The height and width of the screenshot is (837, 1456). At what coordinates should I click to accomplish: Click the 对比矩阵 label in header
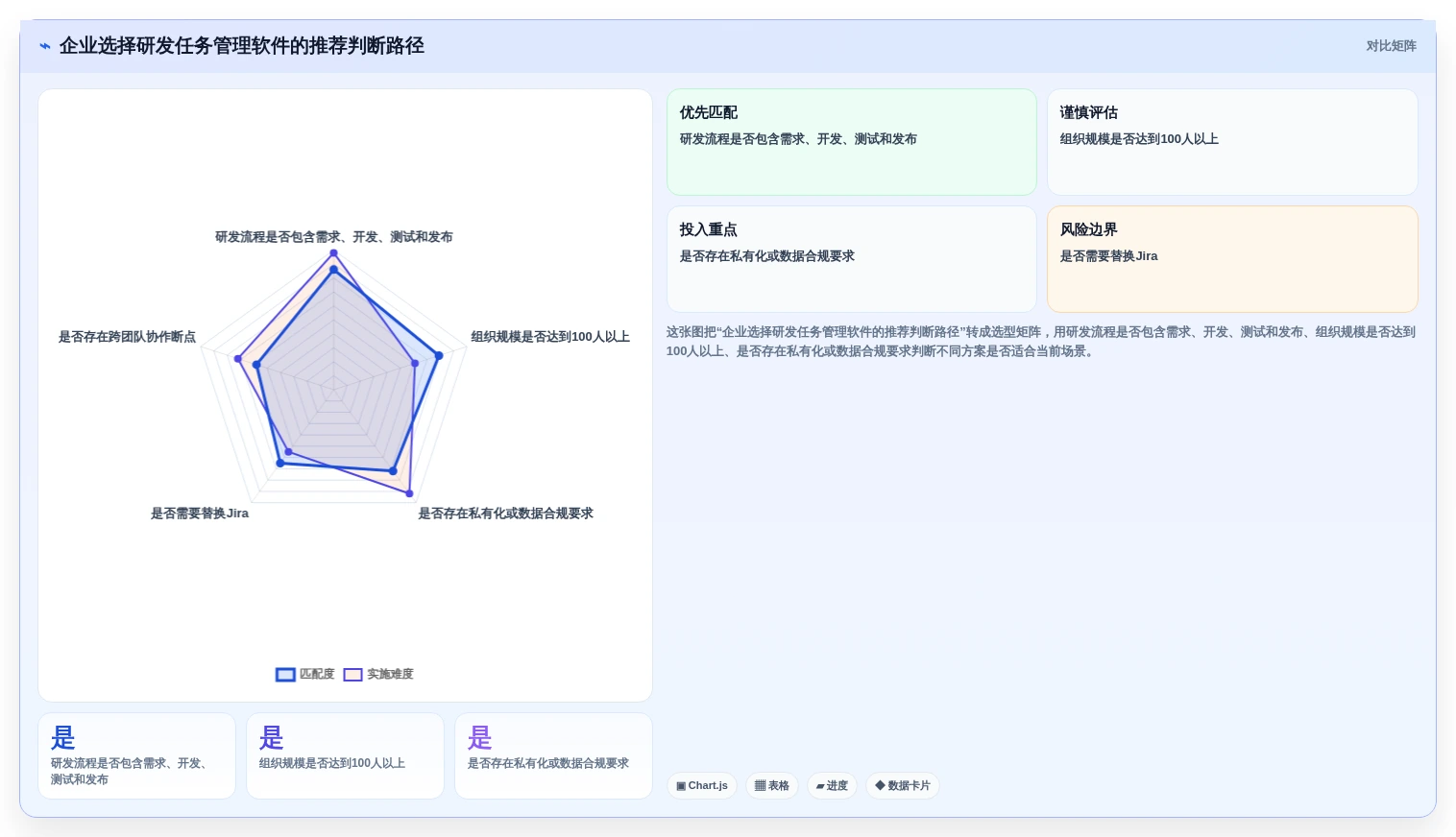pos(1391,46)
